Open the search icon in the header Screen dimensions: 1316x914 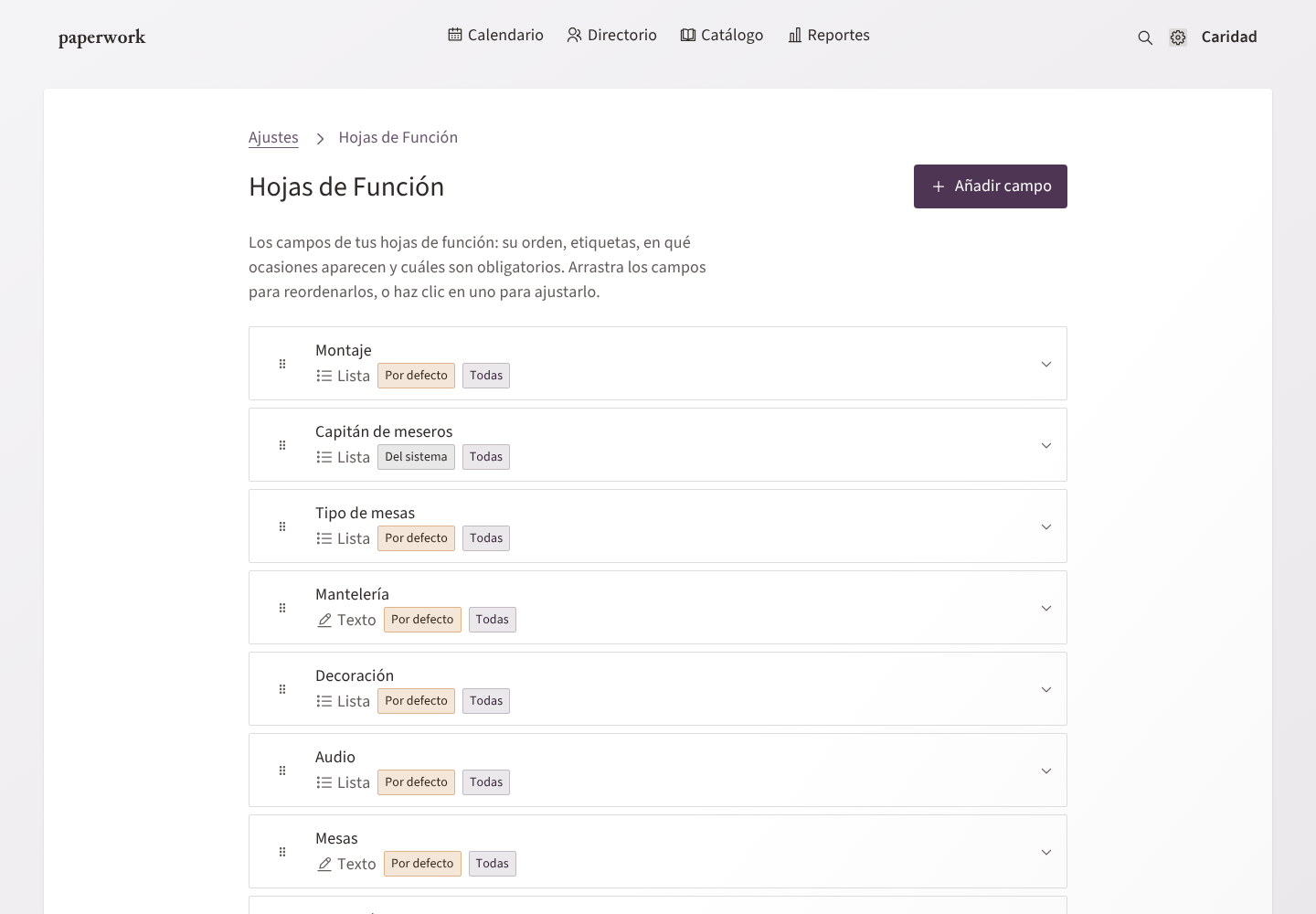[x=1145, y=37]
